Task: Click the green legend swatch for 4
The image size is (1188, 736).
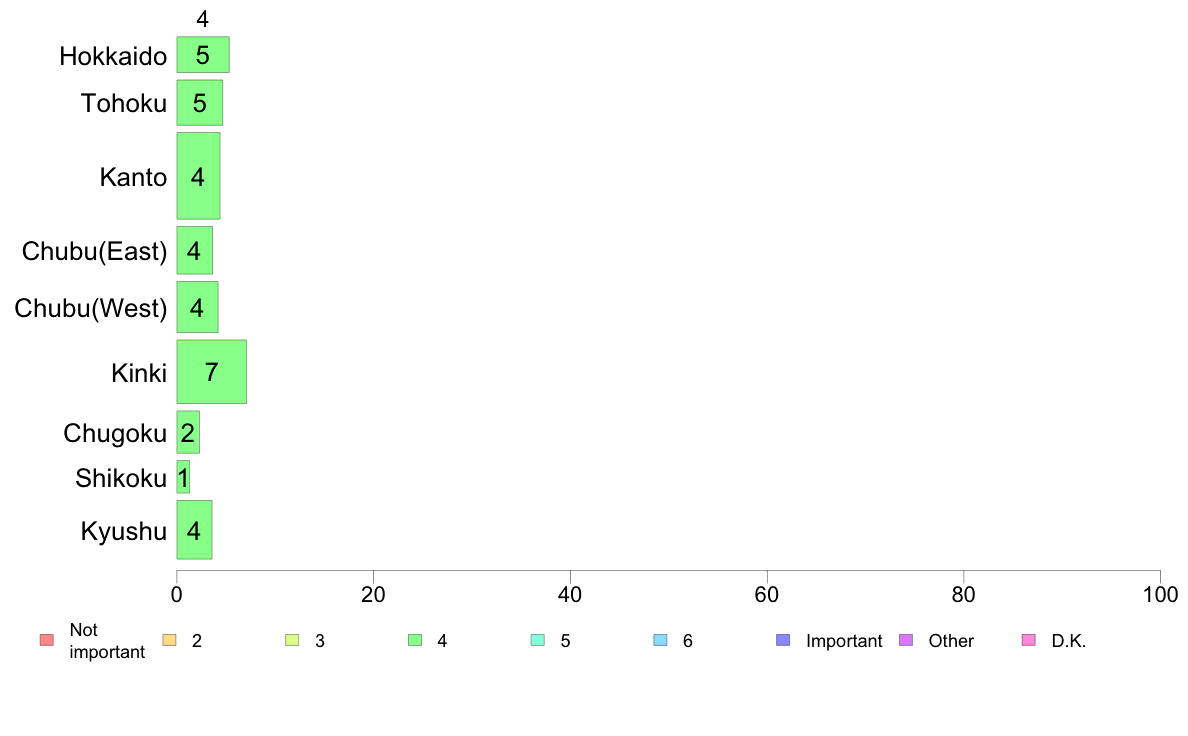Action: pyautogui.click(x=415, y=640)
